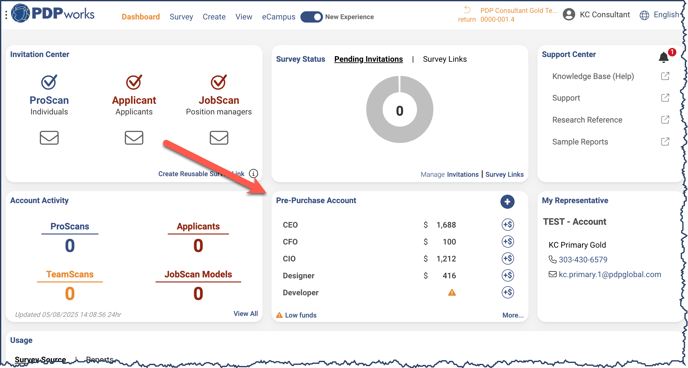Click the Applicants count in Account Activity
Viewport: 688px width, 368px height.
[198, 246]
